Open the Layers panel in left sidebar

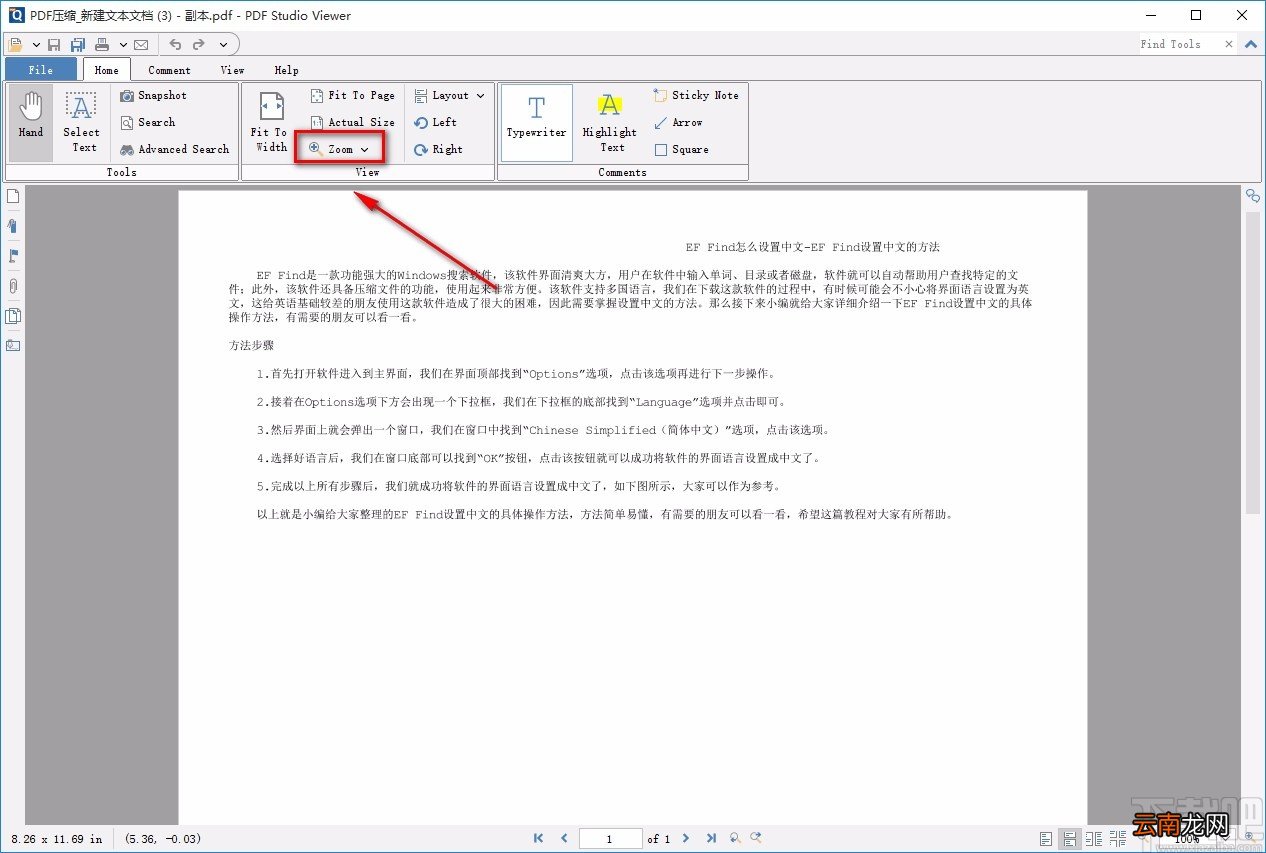[13, 316]
